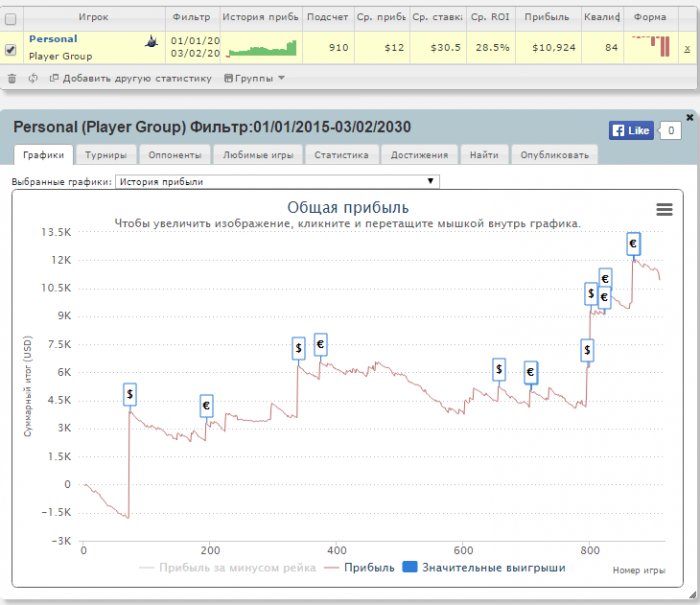Remove the Personal row with x link
700x605 pixels.
[687, 49]
